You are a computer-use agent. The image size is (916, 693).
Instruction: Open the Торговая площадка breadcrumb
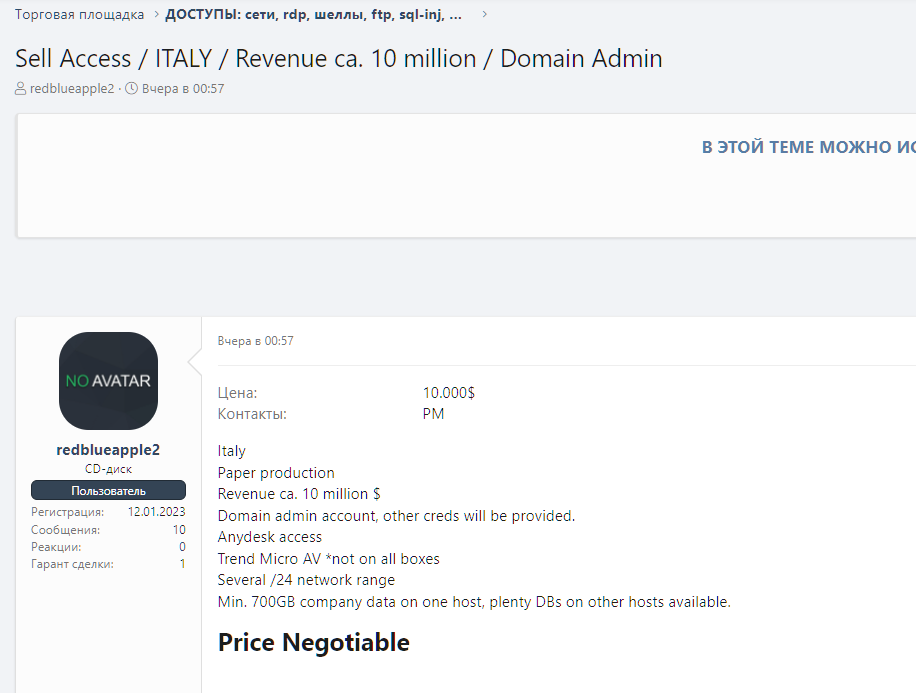tap(78, 15)
